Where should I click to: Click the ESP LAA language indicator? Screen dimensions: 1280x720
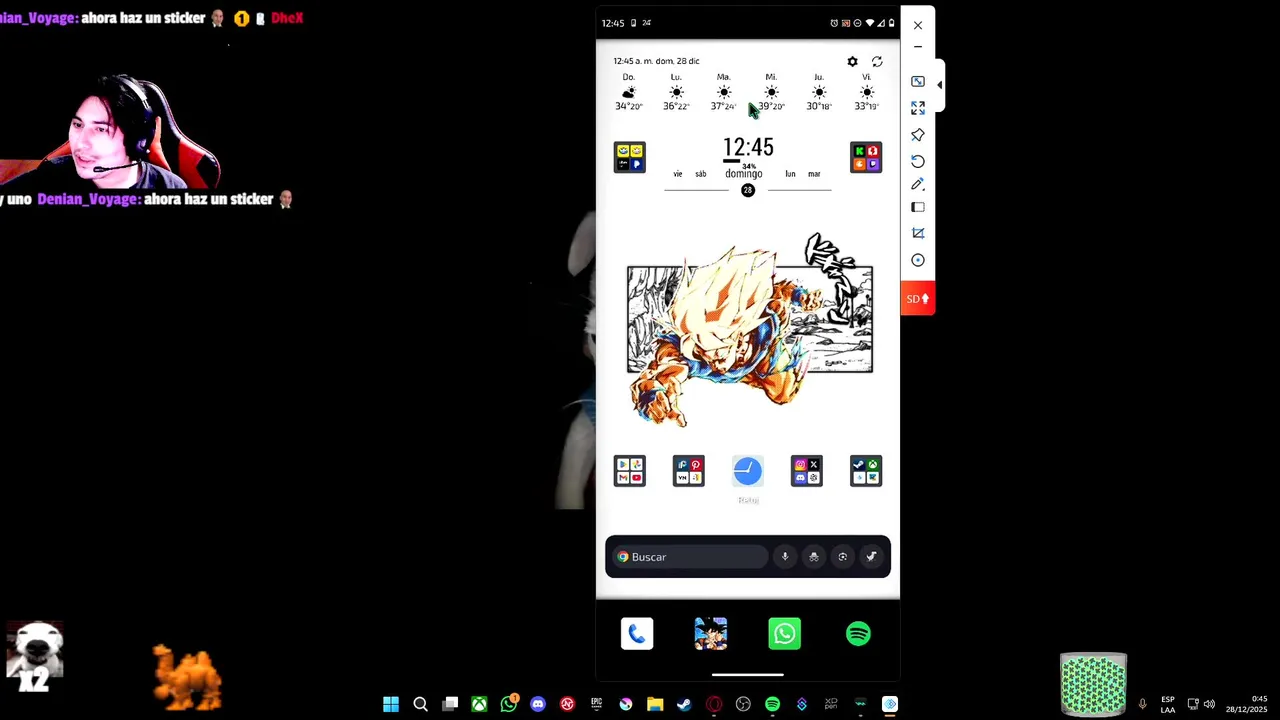[1168, 704]
